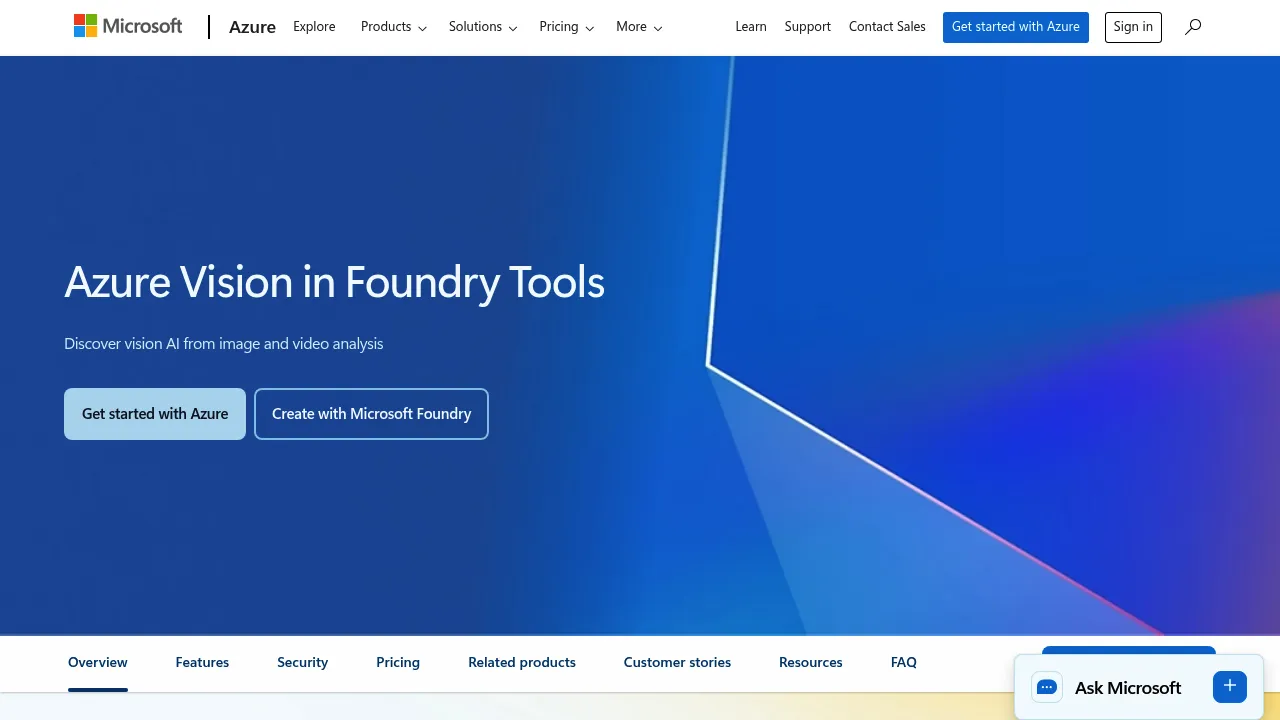Click the Contact Sales link

[887, 27]
